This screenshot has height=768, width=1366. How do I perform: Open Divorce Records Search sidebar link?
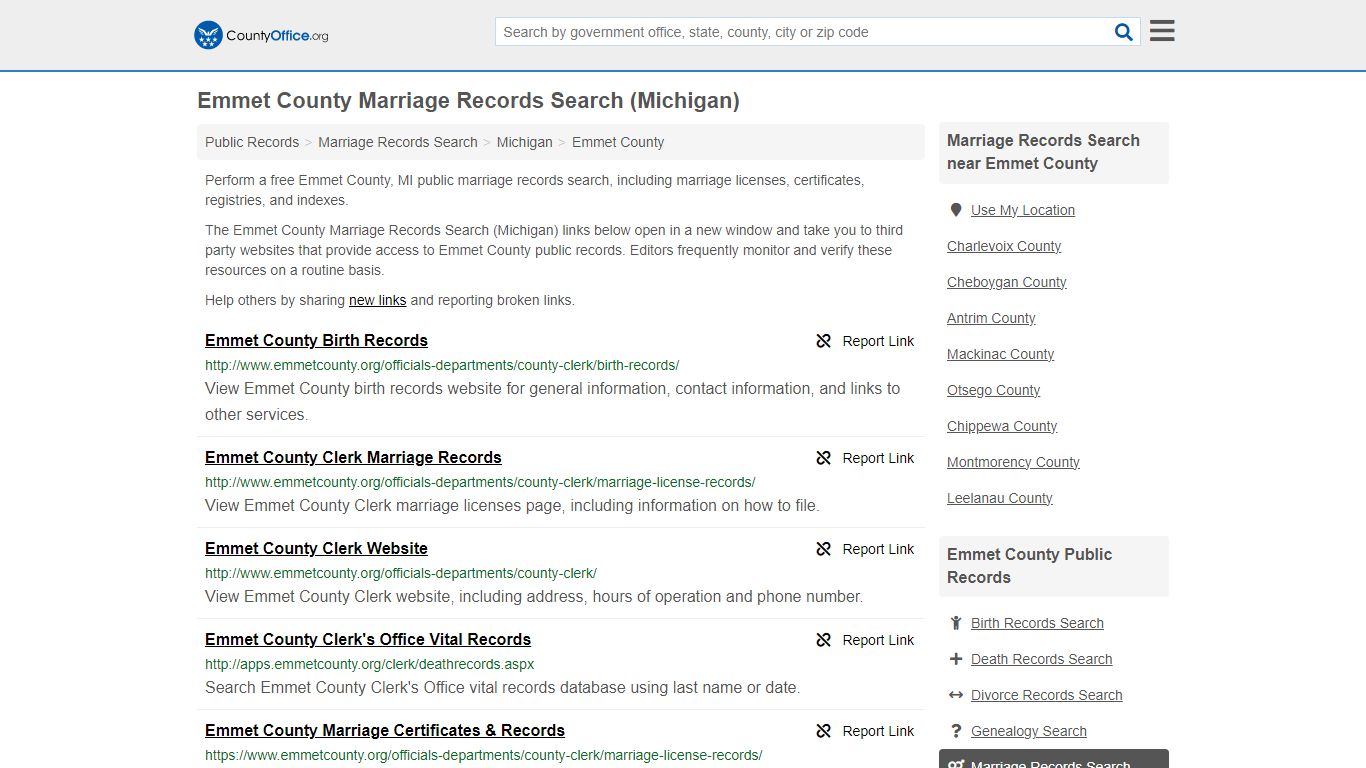(x=1046, y=695)
